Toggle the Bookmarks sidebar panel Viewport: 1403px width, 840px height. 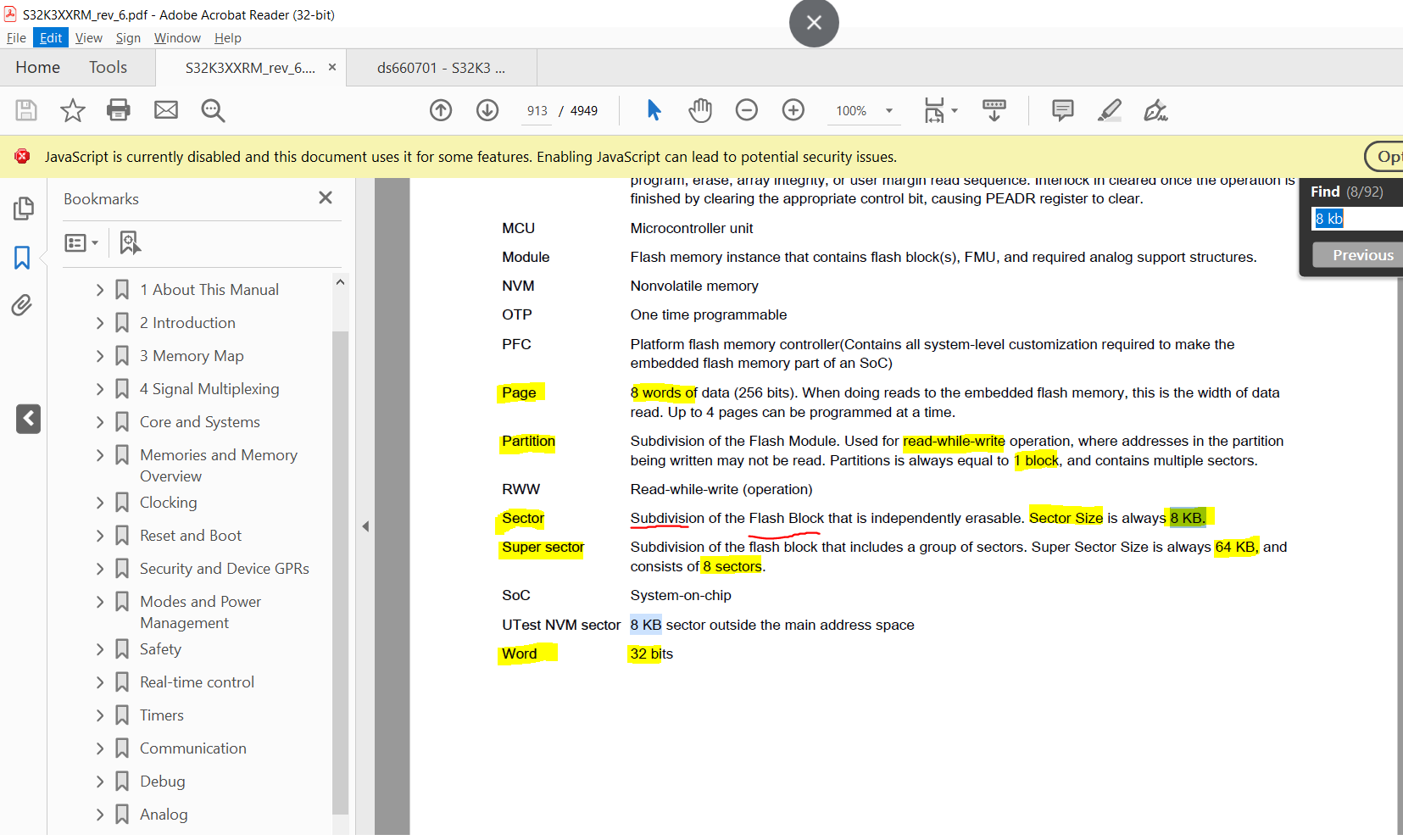[x=23, y=258]
